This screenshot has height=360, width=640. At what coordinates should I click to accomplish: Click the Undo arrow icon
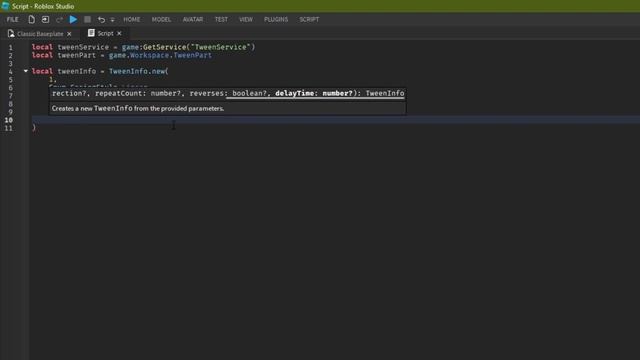click(101, 19)
